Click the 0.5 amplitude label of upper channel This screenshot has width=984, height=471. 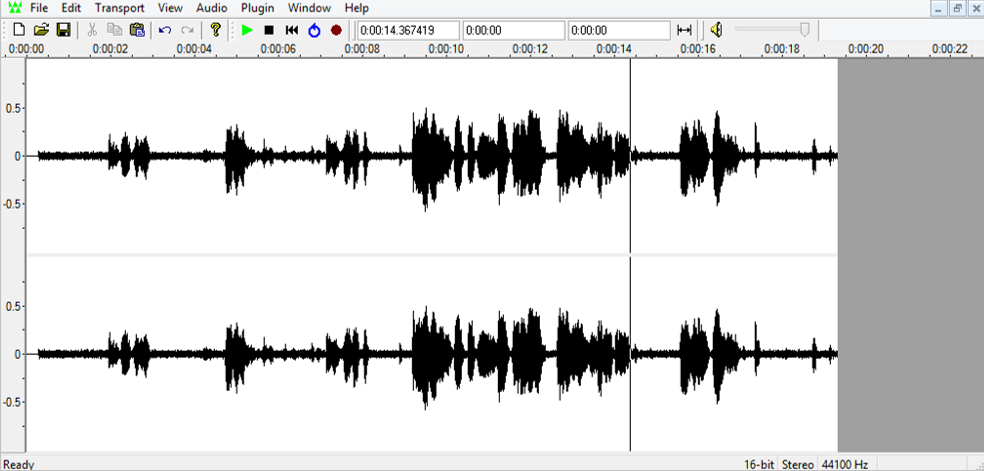pyautogui.click(x=14, y=108)
